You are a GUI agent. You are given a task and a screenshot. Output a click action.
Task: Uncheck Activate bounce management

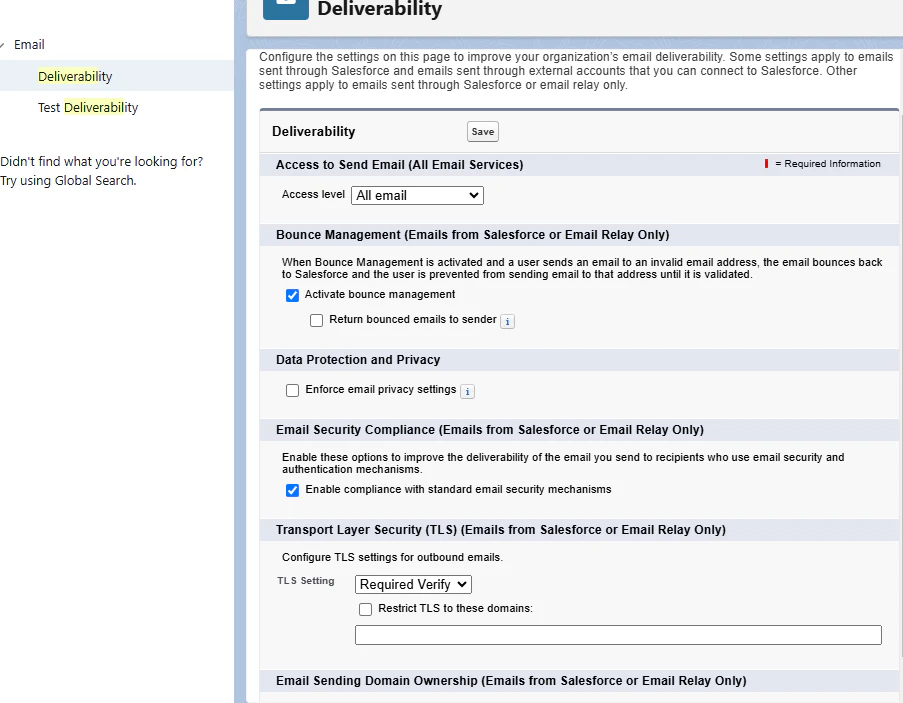(293, 295)
